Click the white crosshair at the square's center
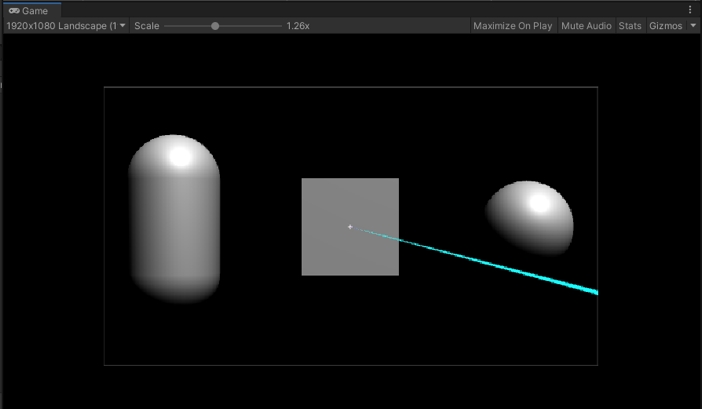This screenshot has height=409, width=702. pyautogui.click(x=350, y=227)
